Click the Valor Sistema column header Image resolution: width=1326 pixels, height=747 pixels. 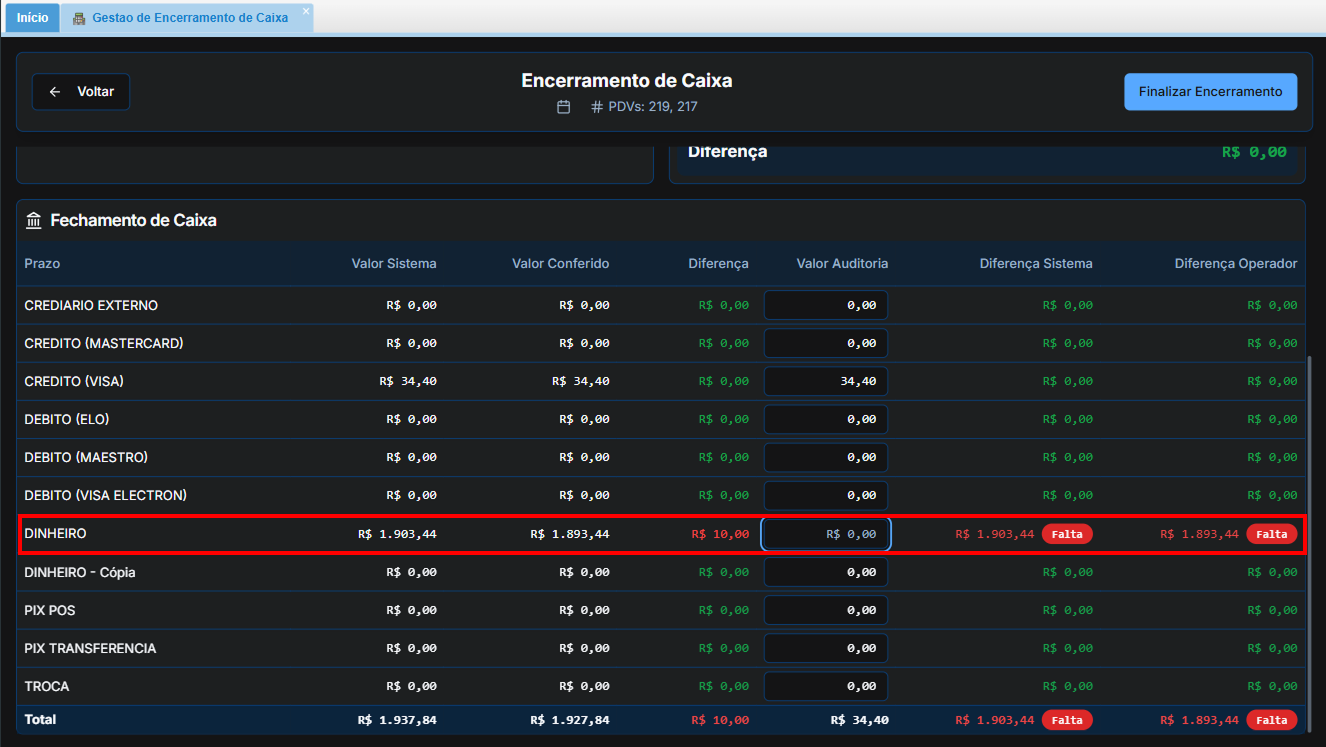[394, 264]
